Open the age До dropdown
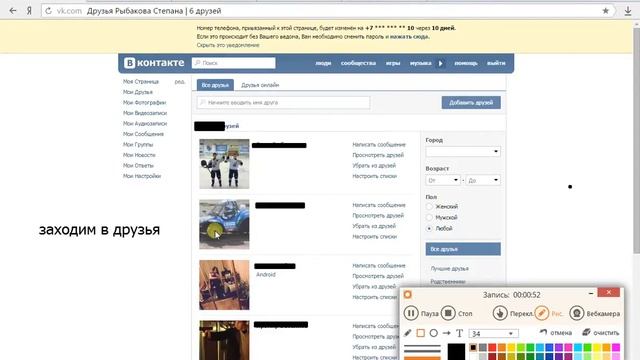The height and width of the screenshot is (360, 640). click(x=483, y=180)
